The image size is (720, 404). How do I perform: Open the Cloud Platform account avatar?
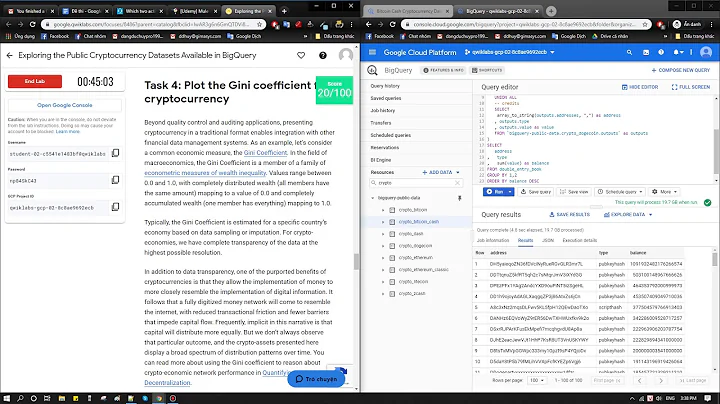[706, 52]
